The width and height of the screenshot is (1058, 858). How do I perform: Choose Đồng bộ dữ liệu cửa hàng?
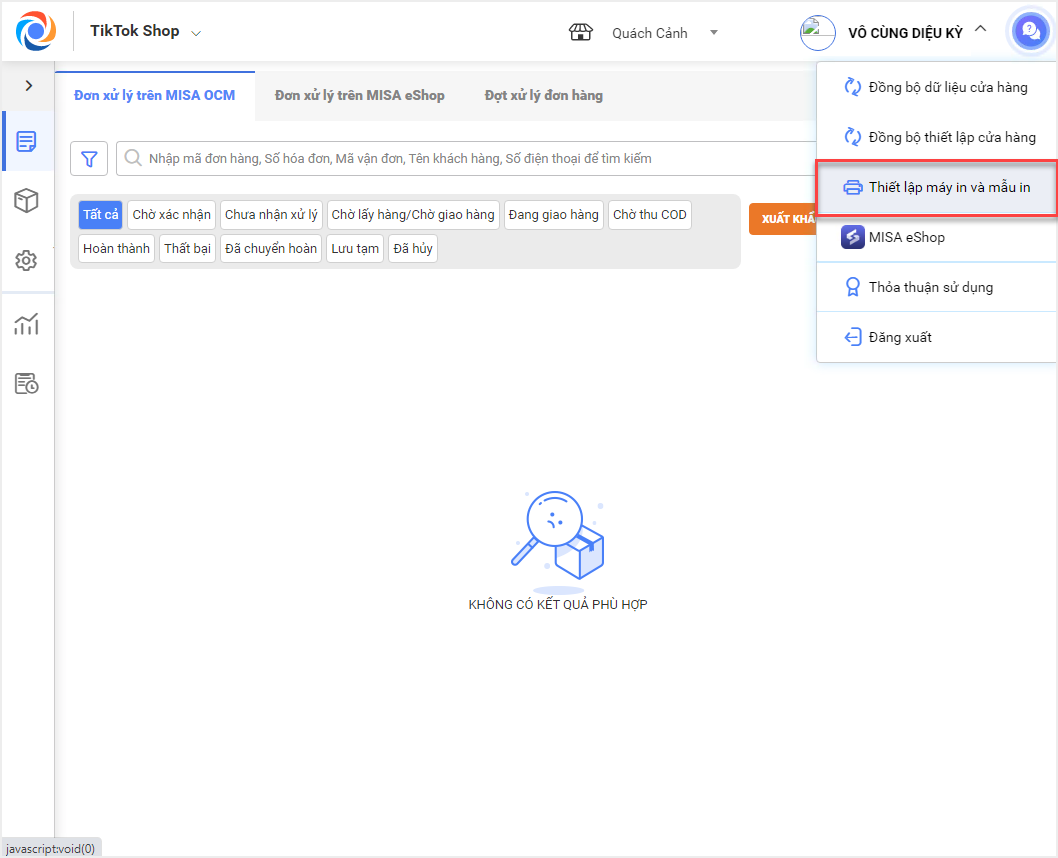click(936, 87)
